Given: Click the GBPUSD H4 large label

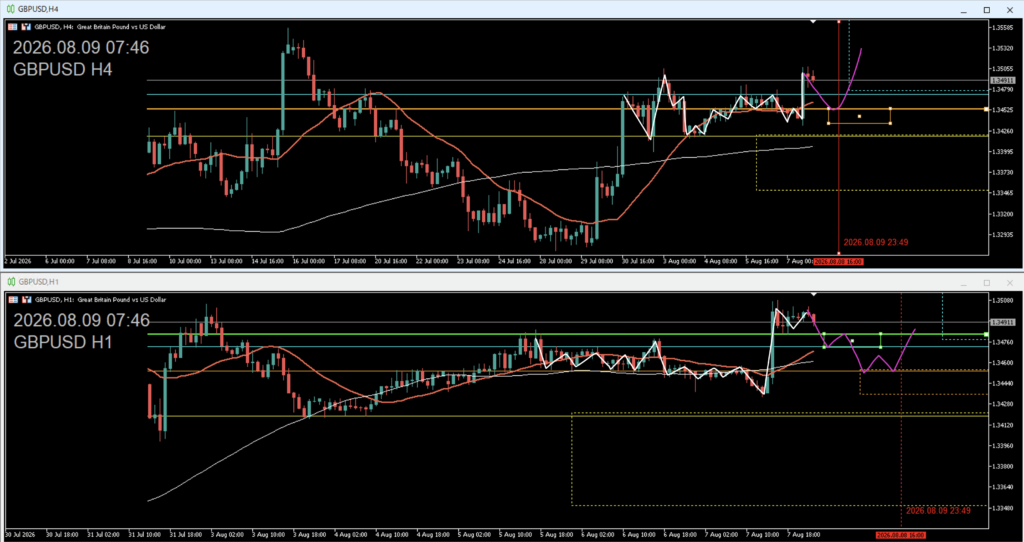Looking at the screenshot, I should pos(63,69).
